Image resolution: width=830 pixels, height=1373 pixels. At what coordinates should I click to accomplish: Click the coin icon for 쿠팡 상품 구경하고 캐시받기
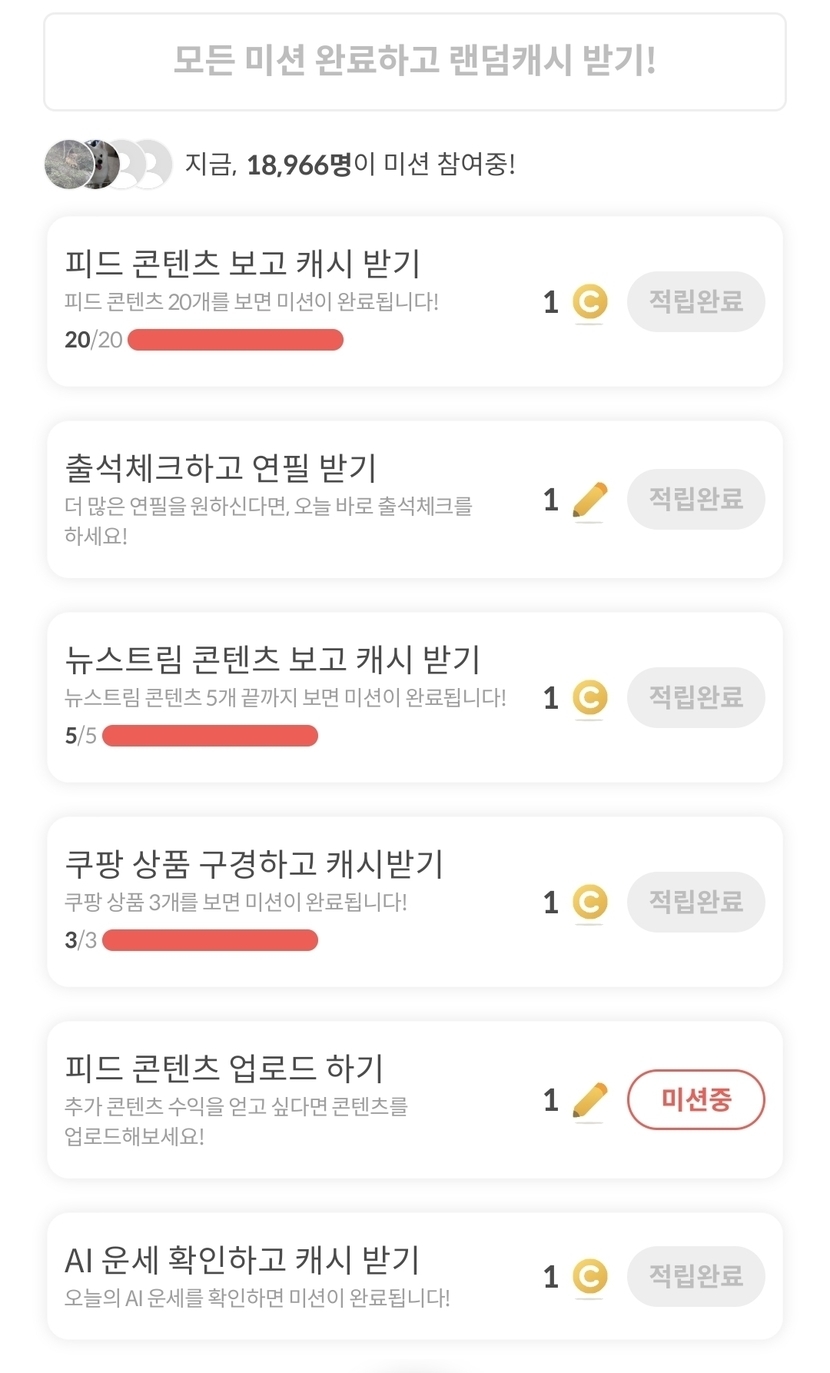point(590,903)
